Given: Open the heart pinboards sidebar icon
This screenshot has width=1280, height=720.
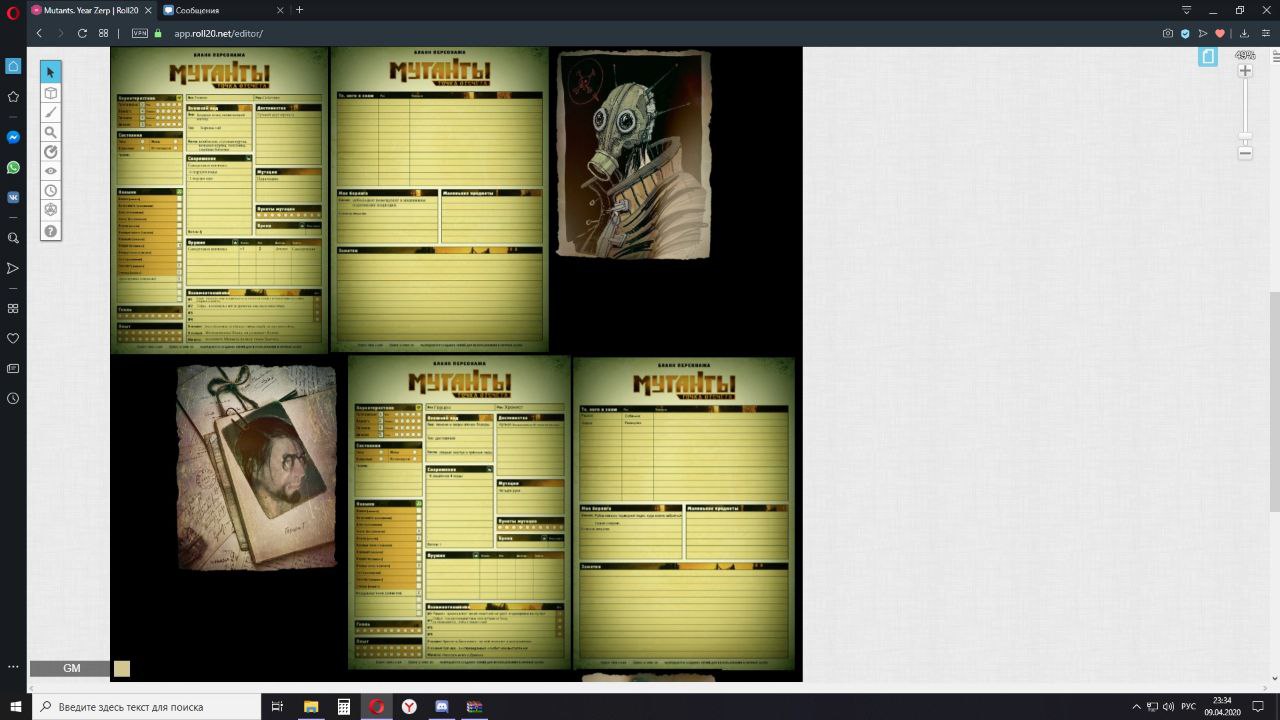Looking at the screenshot, I should [x=13, y=338].
